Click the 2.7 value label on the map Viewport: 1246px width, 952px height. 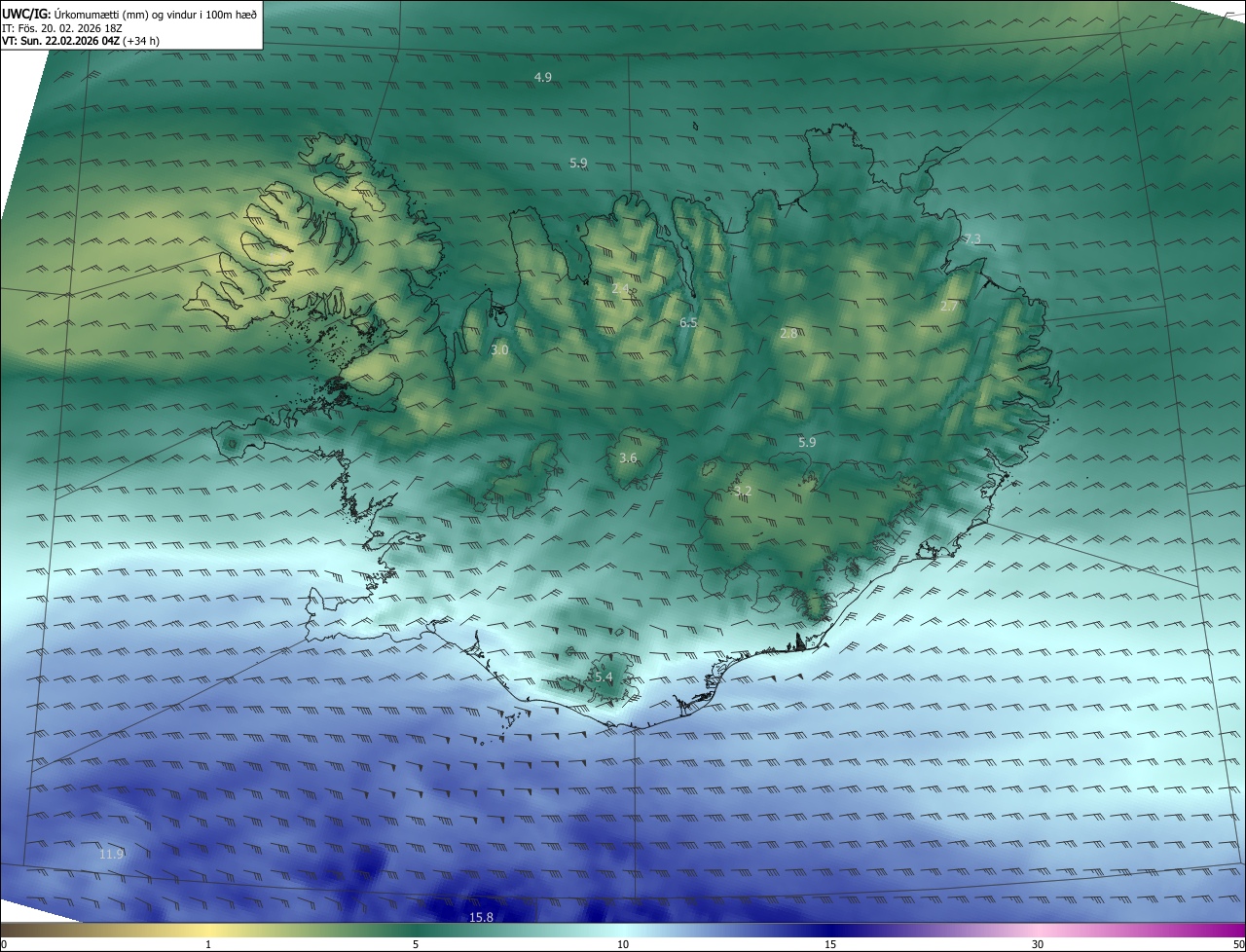948,306
